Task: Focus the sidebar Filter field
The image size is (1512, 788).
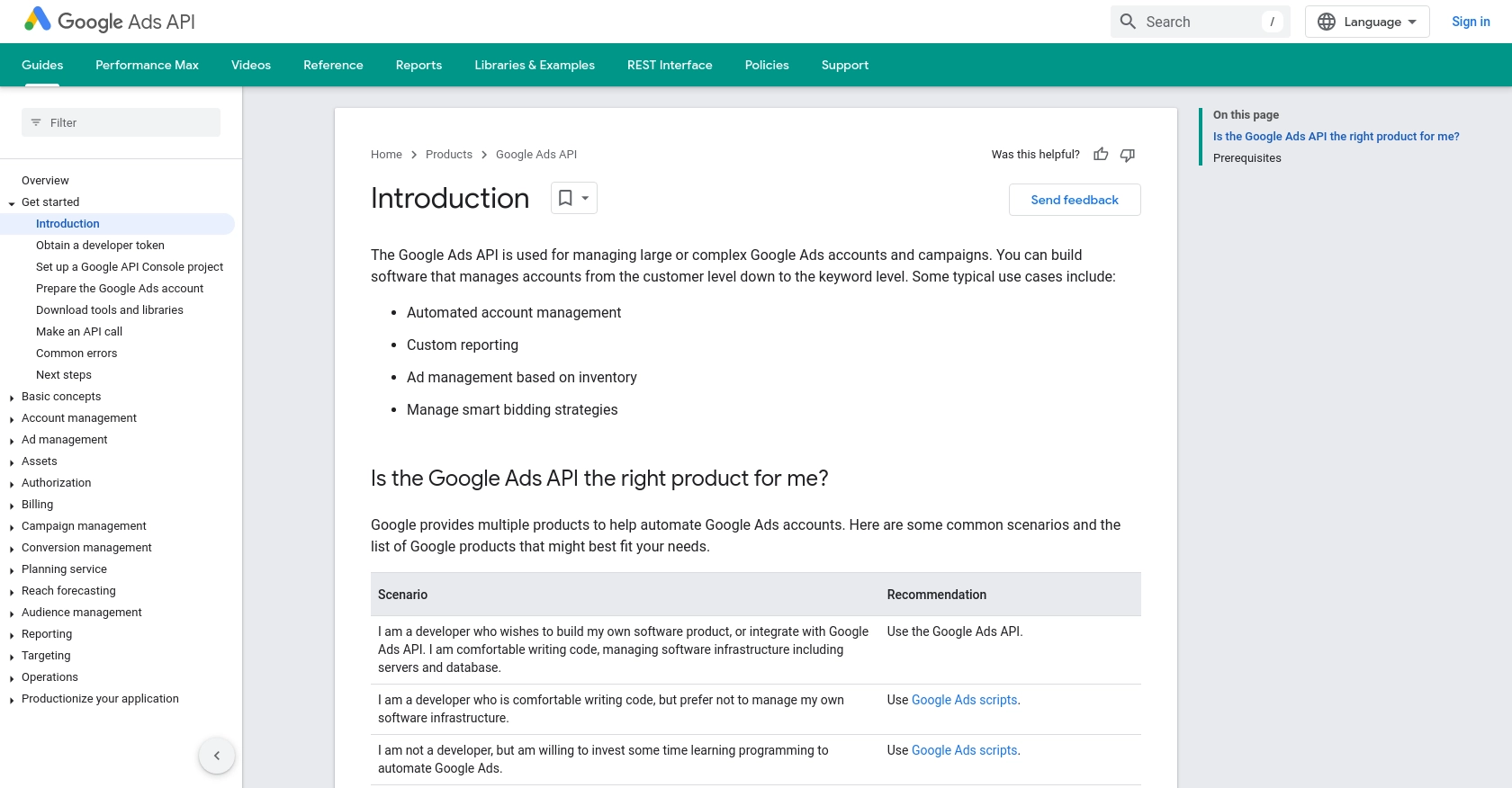Action: pyautogui.click(x=121, y=122)
